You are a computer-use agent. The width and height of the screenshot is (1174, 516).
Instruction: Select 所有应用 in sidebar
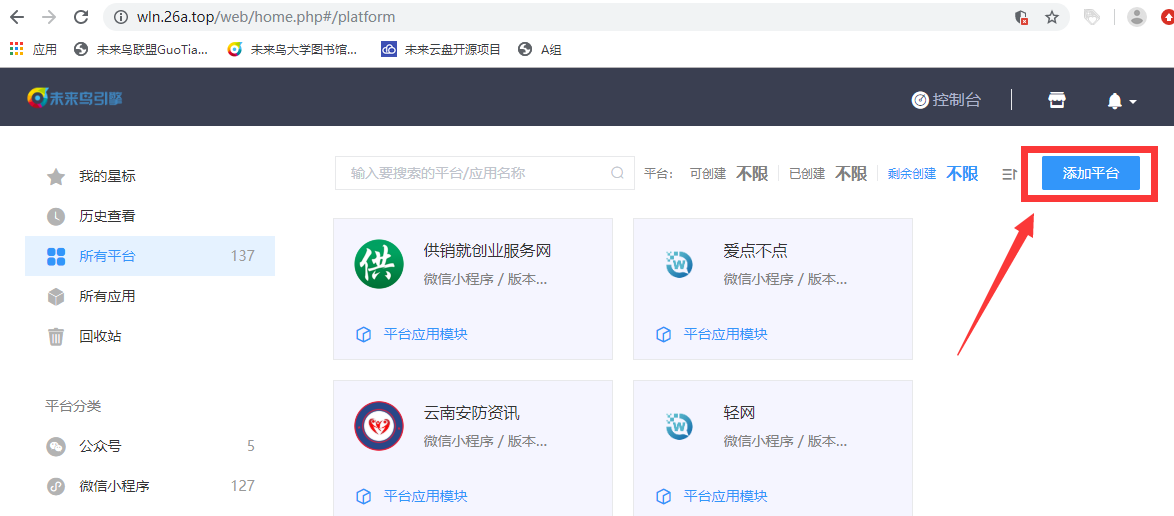pyautogui.click(x=107, y=296)
